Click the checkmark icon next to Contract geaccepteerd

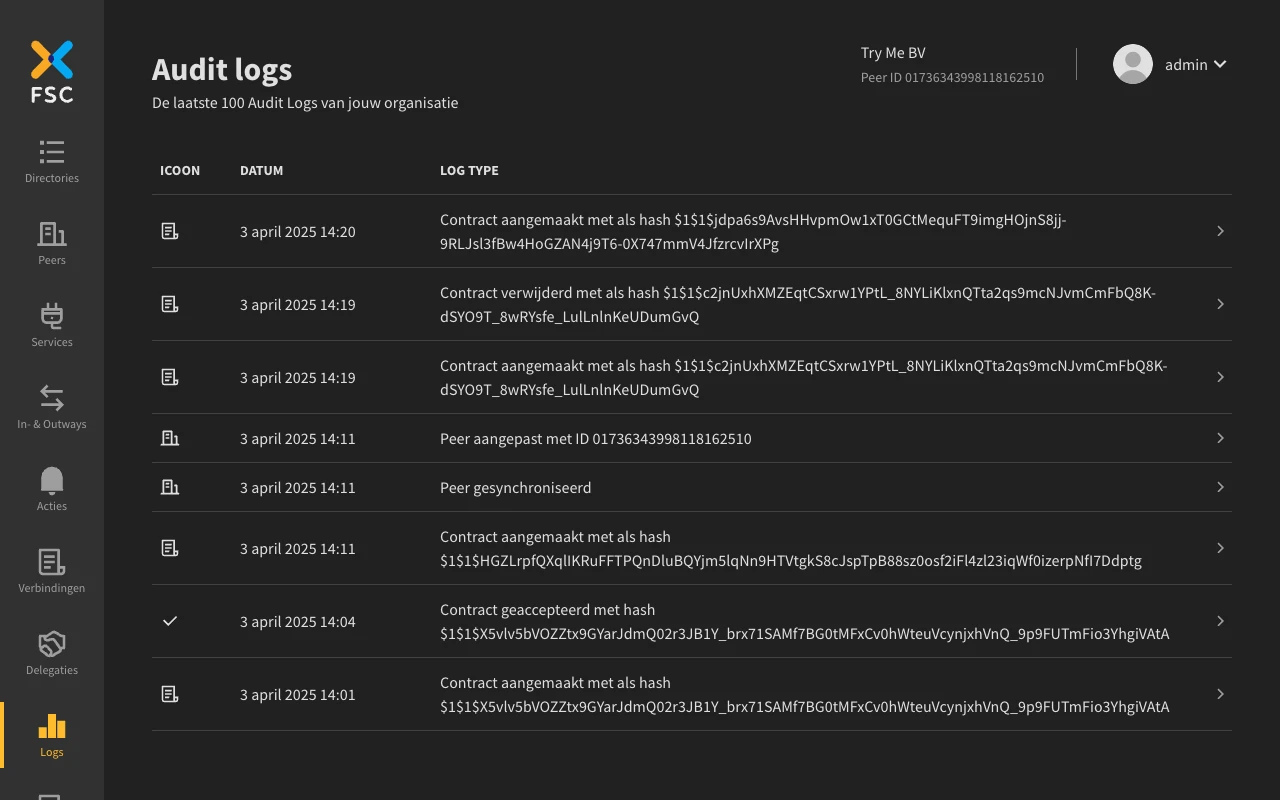170,621
